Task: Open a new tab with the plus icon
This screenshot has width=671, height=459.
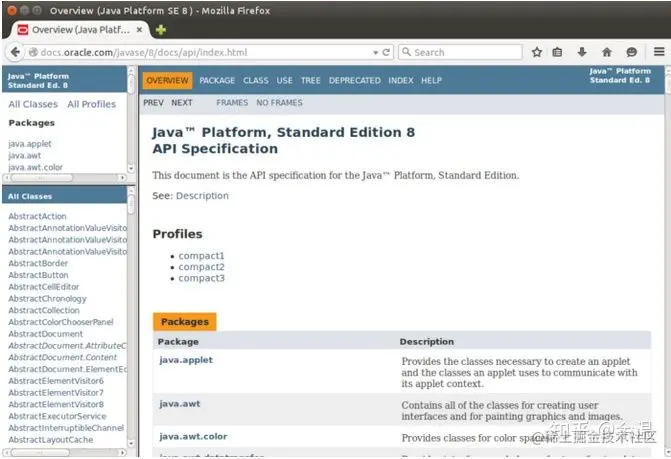Action: pyautogui.click(x=161, y=30)
